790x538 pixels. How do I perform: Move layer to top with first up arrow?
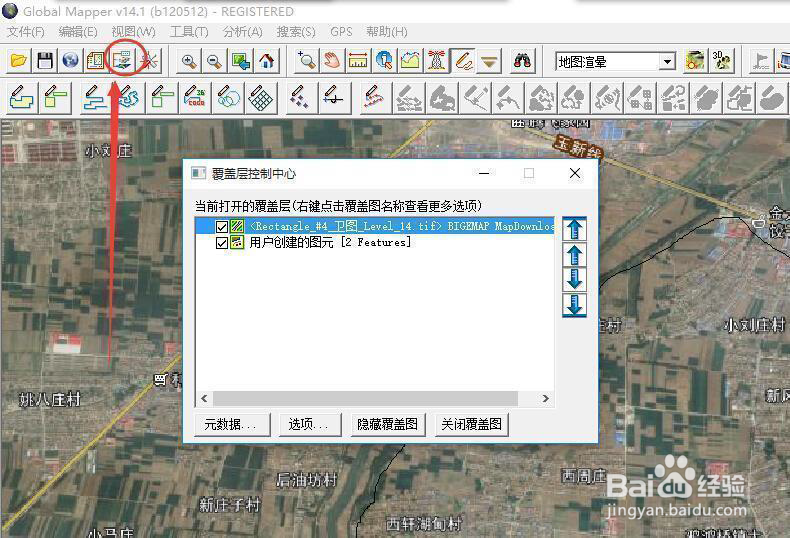click(574, 229)
